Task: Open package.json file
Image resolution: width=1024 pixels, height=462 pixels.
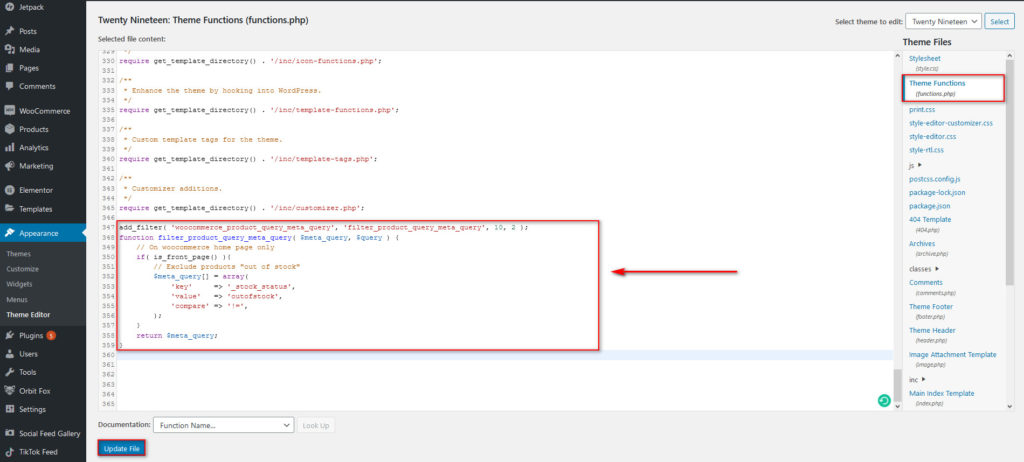Action: pyautogui.click(x=929, y=206)
